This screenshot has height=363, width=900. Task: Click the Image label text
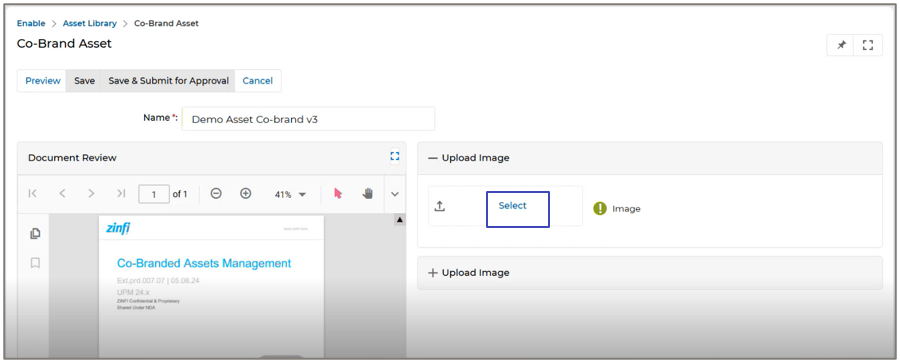click(x=626, y=209)
